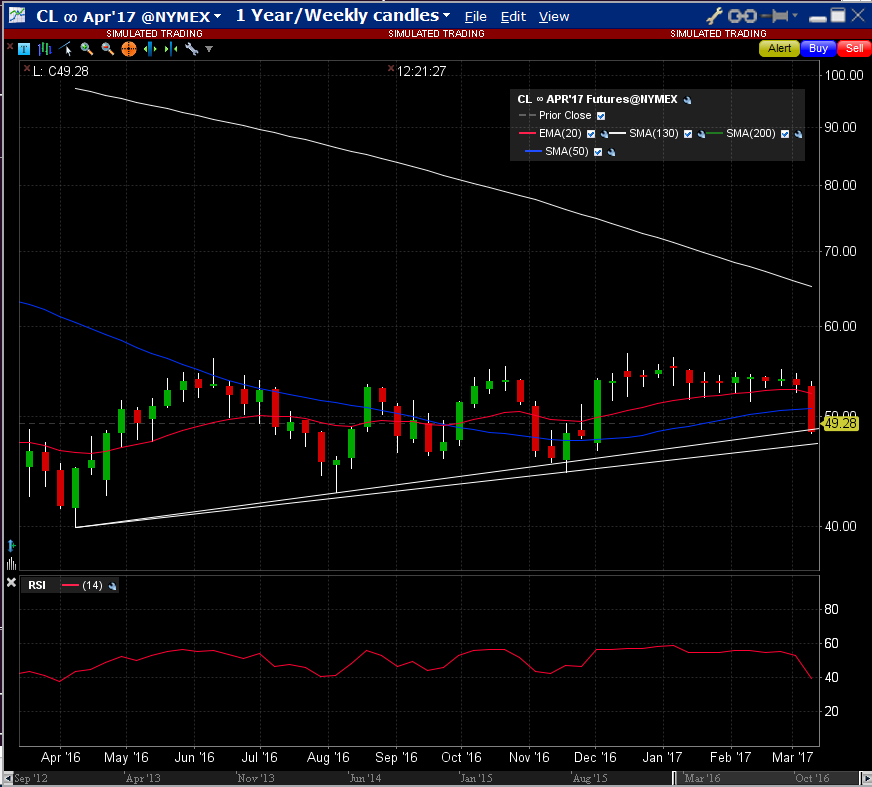Click the text annotation 'T' tool

click(x=23, y=49)
